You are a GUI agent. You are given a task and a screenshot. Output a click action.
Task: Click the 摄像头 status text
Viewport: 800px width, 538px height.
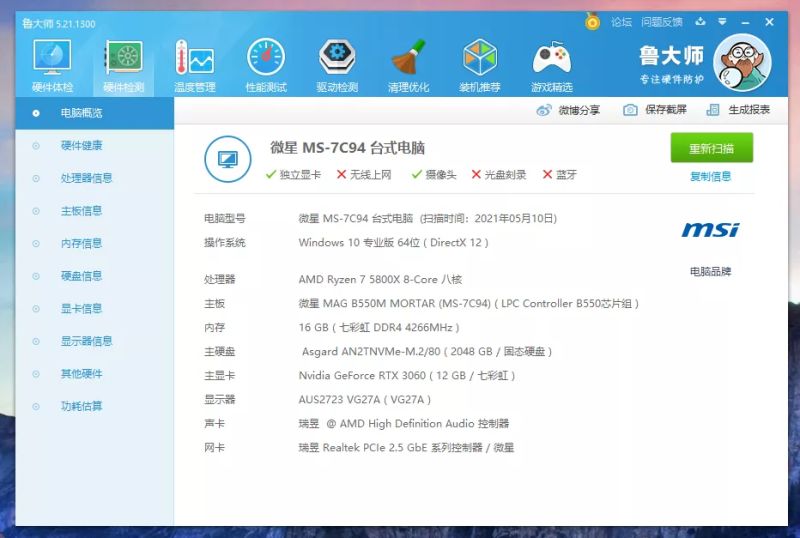pyautogui.click(x=441, y=175)
